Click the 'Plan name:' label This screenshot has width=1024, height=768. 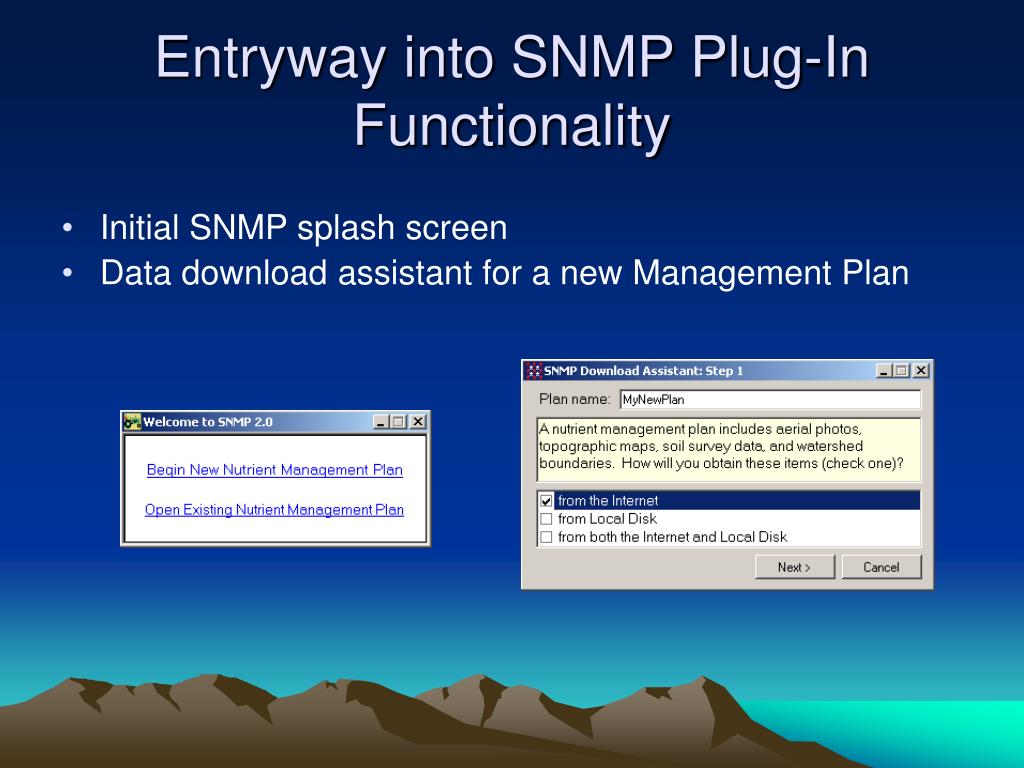pyautogui.click(x=575, y=399)
